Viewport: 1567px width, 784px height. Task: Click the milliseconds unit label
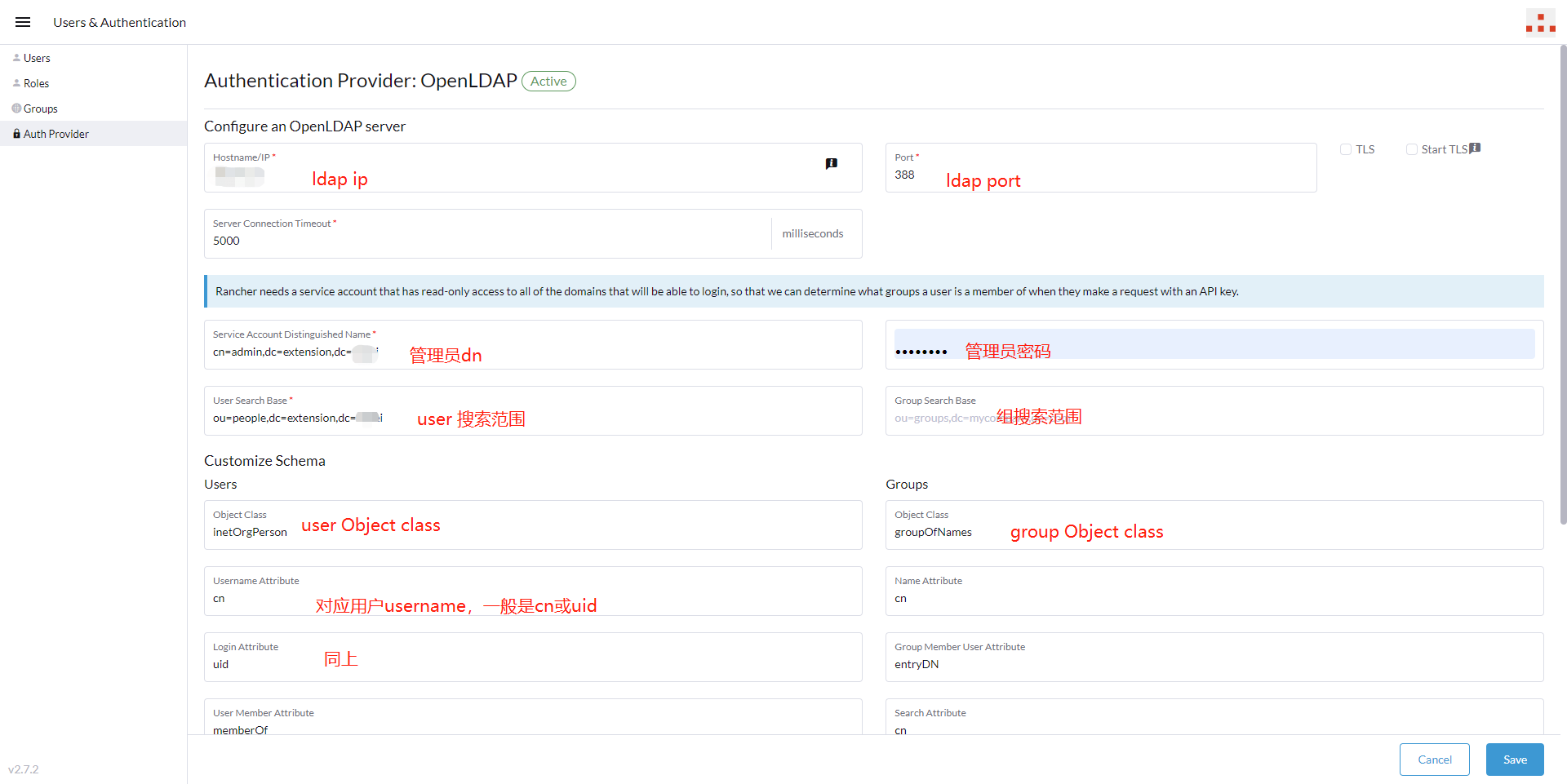[813, 234]
